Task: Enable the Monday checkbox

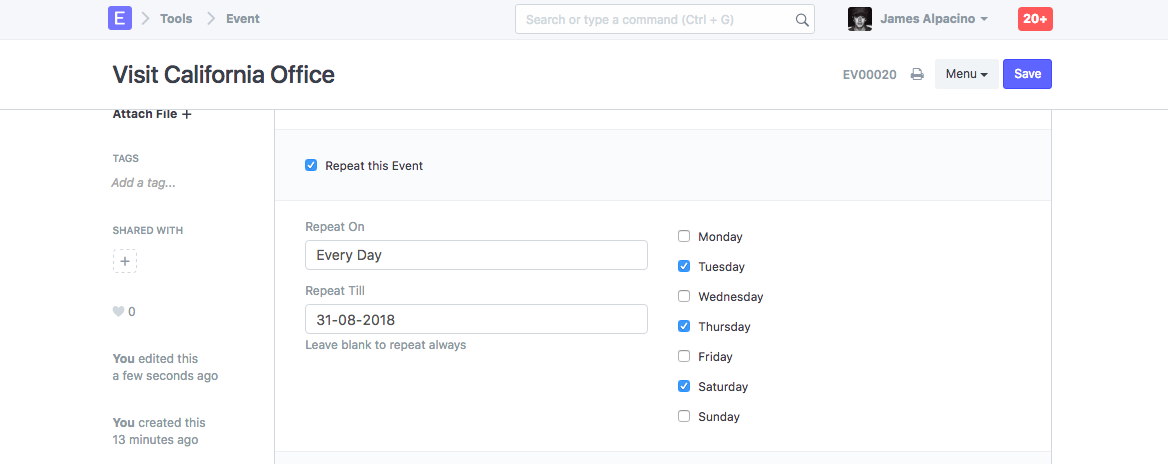Action: 684,237
